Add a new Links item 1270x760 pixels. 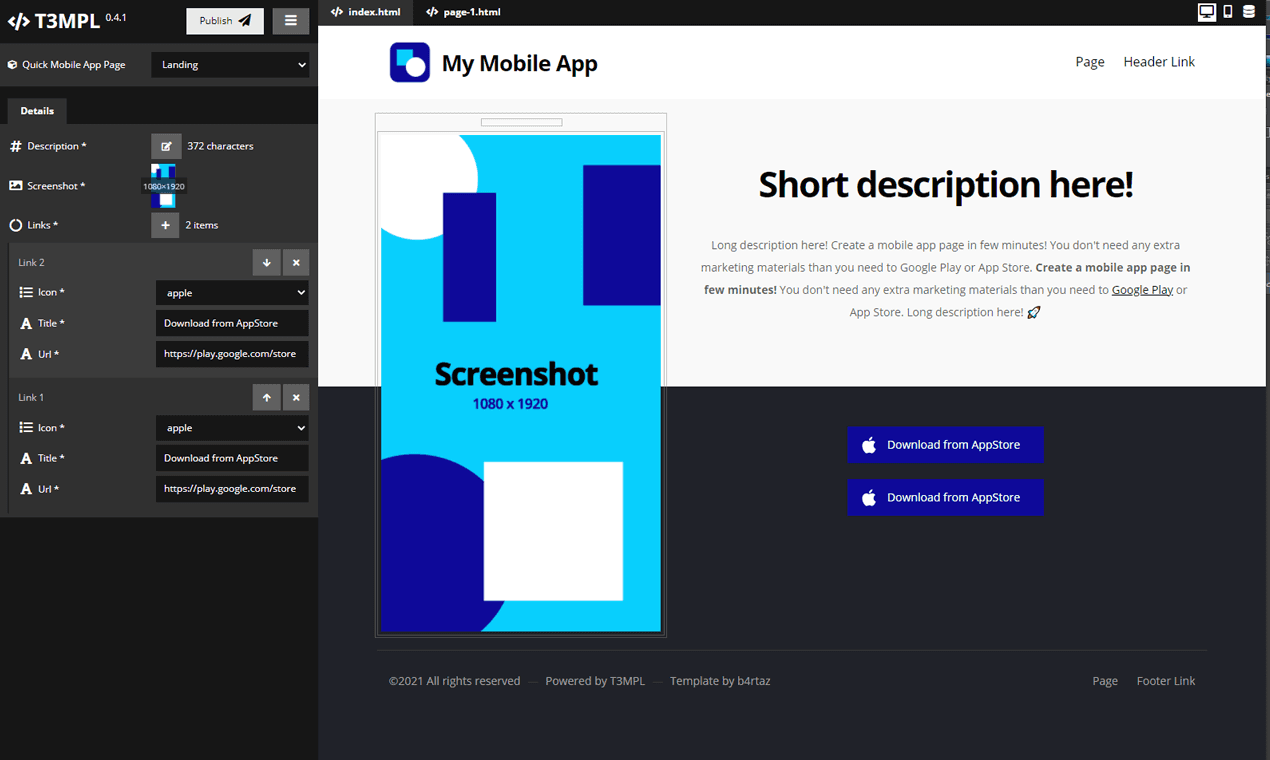[x=166, y=225]
